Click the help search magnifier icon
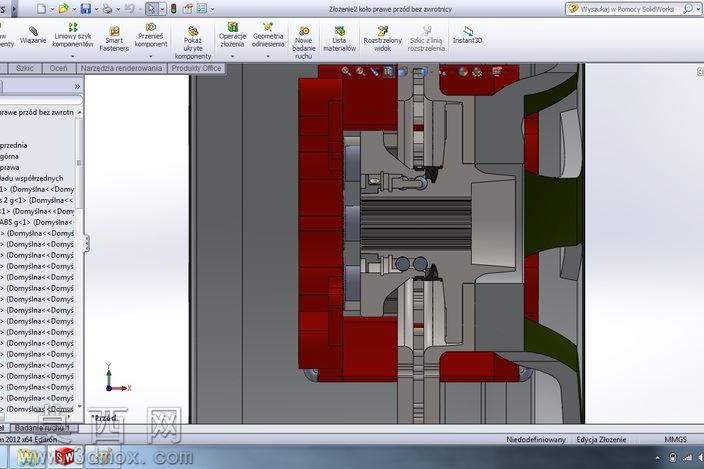704x469 pixels. point(687,9)
